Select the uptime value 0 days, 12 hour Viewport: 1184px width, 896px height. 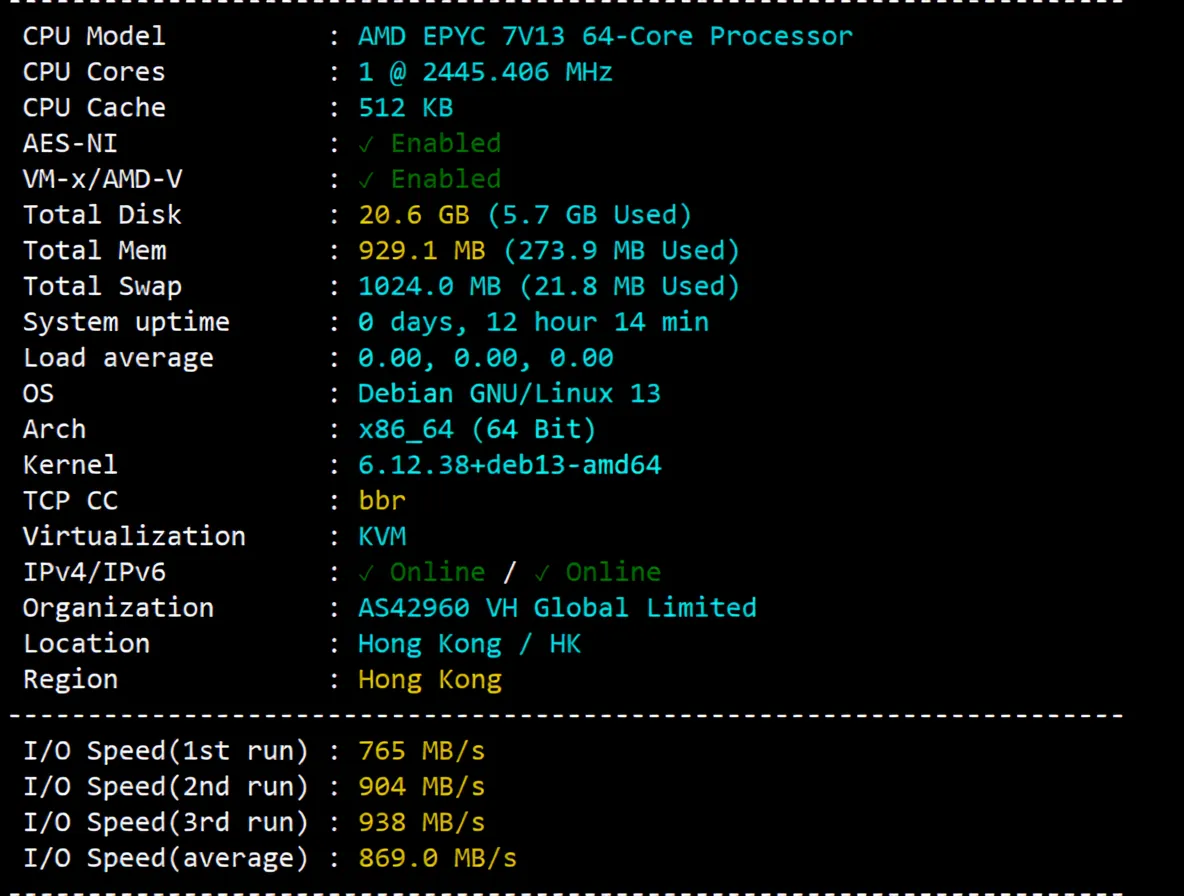point(477,322)
